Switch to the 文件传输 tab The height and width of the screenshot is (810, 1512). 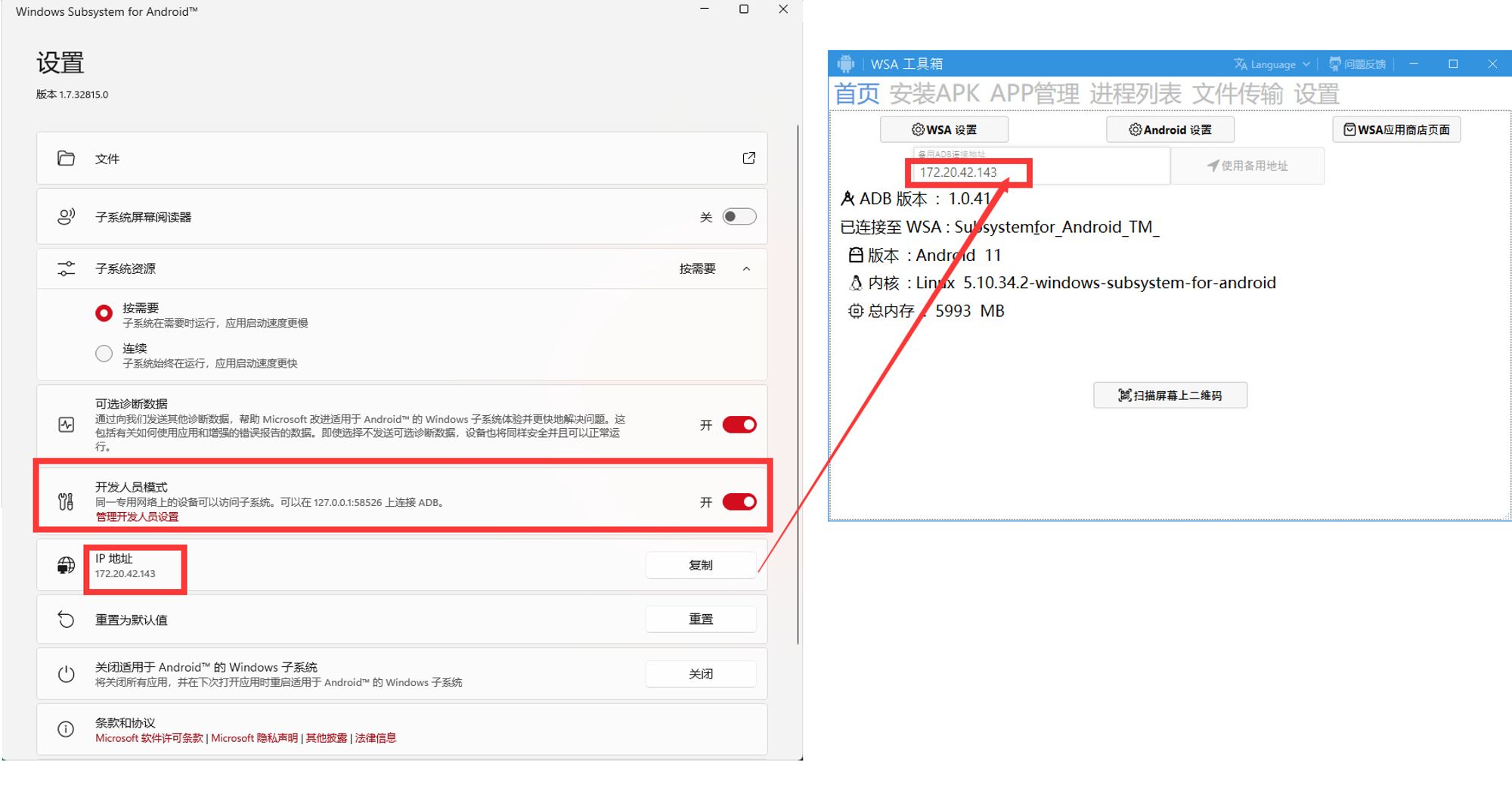[x=1238, y=94]
